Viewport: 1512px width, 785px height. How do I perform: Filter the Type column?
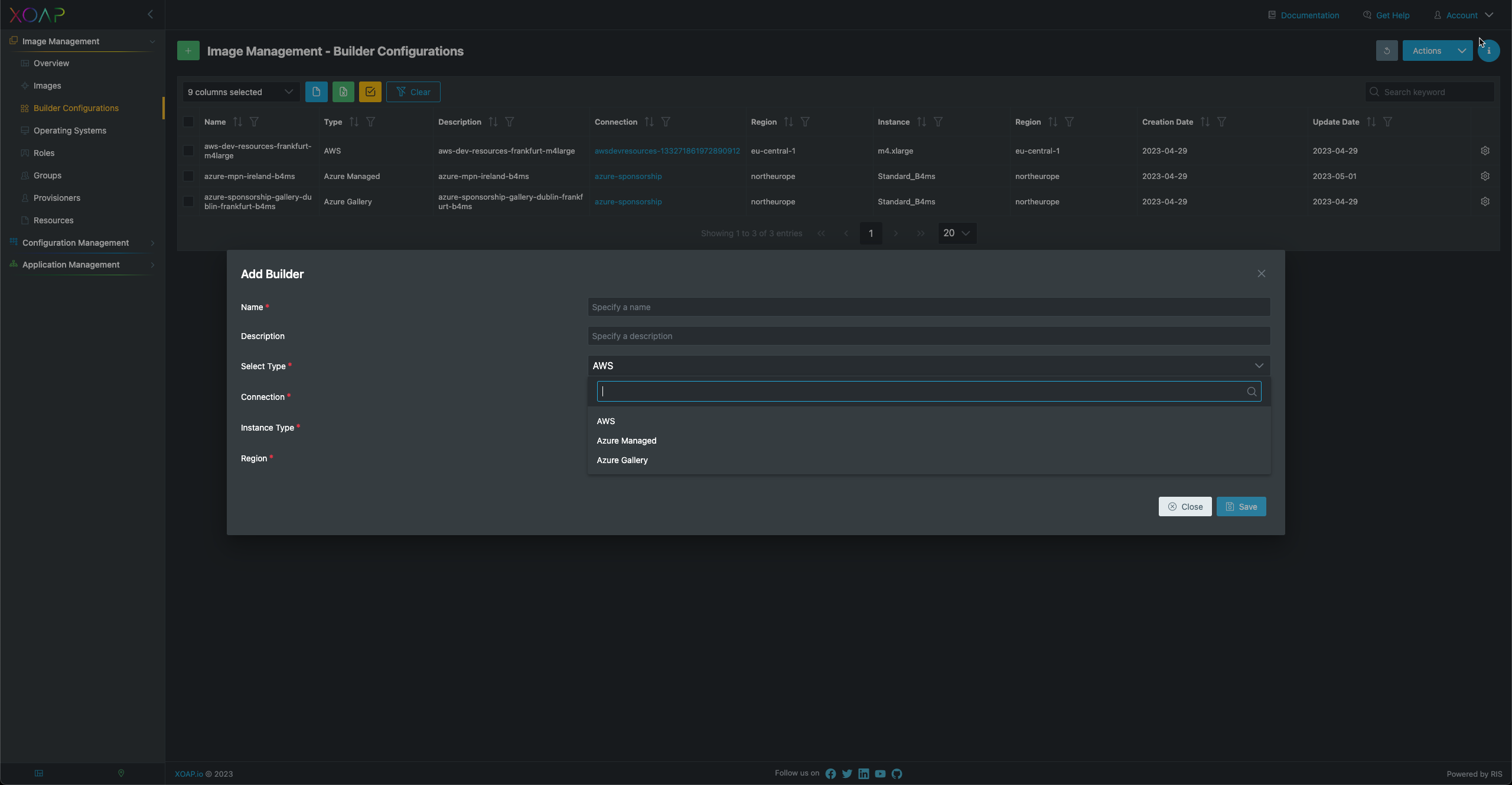point(370,122)
